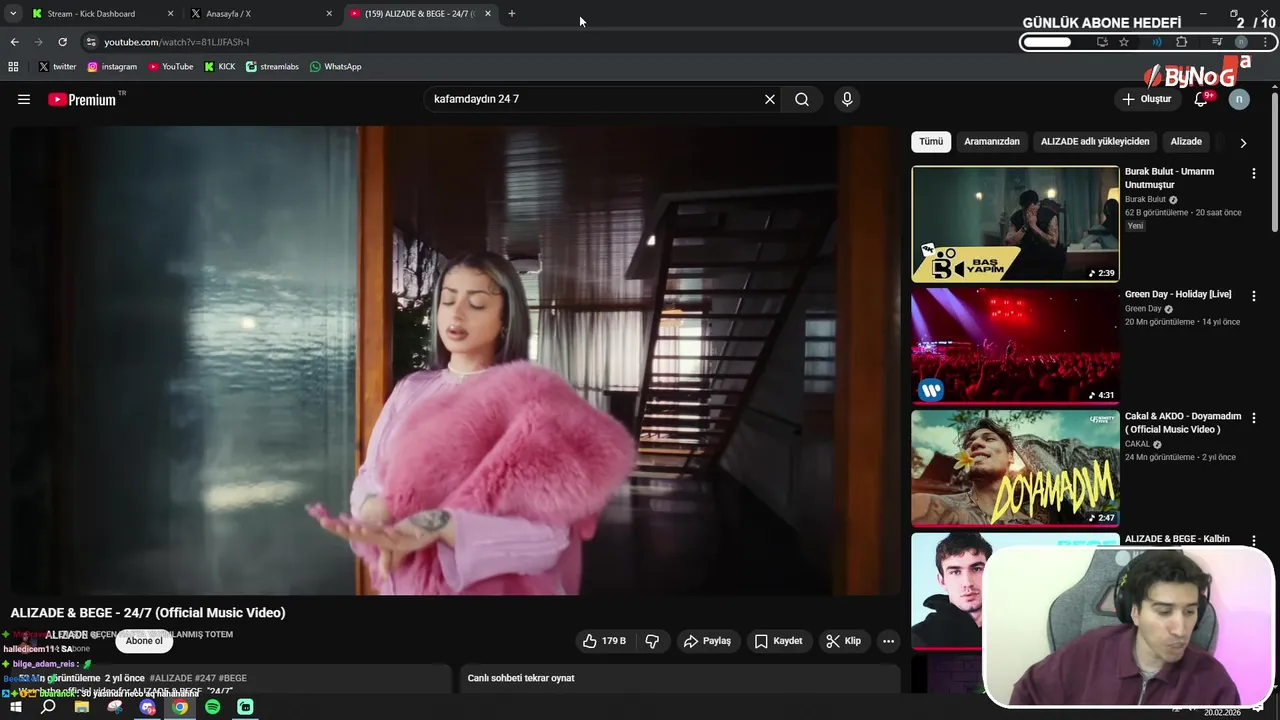Open the WhatsApp bookmark
The width and height of the screenshot is (1280, 720).
336,67
